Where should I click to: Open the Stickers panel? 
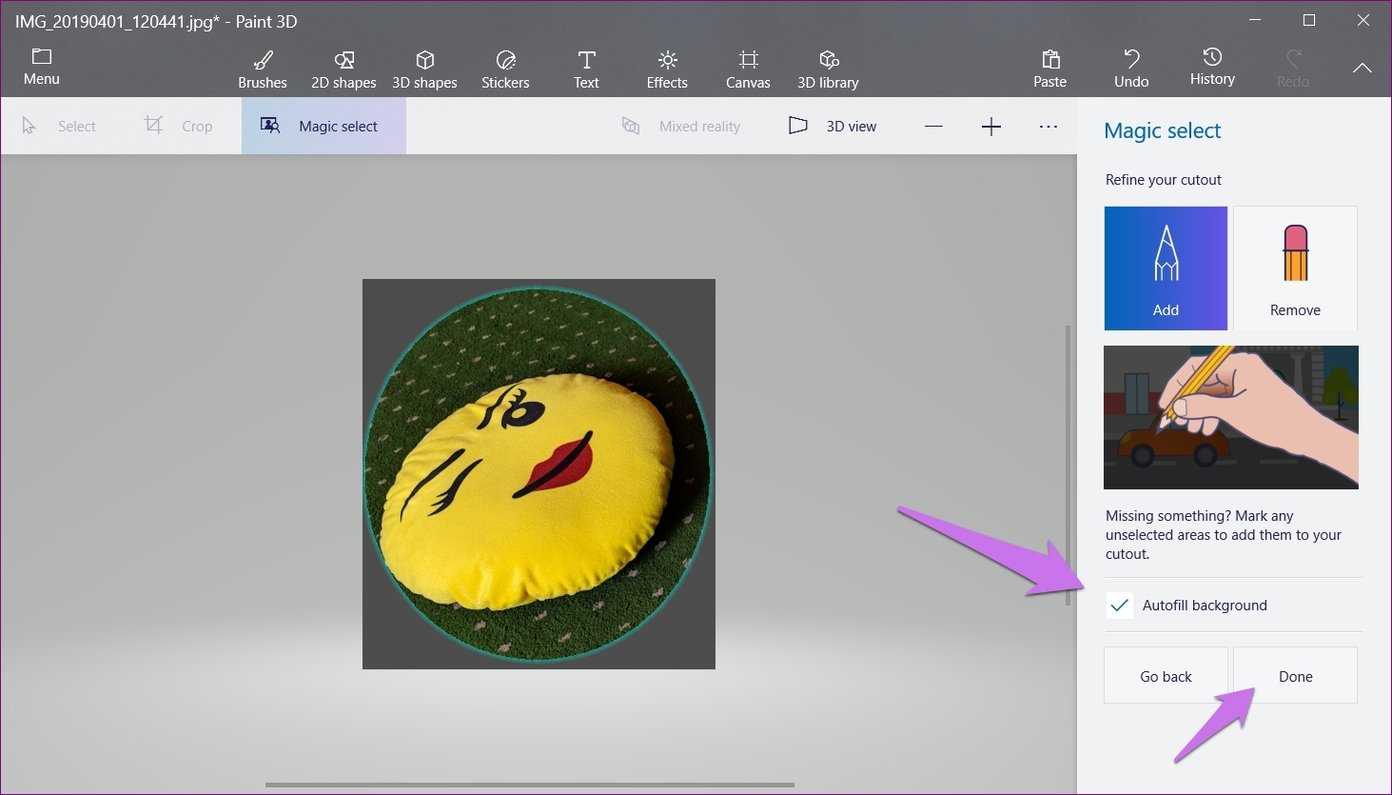coord(505,69)
